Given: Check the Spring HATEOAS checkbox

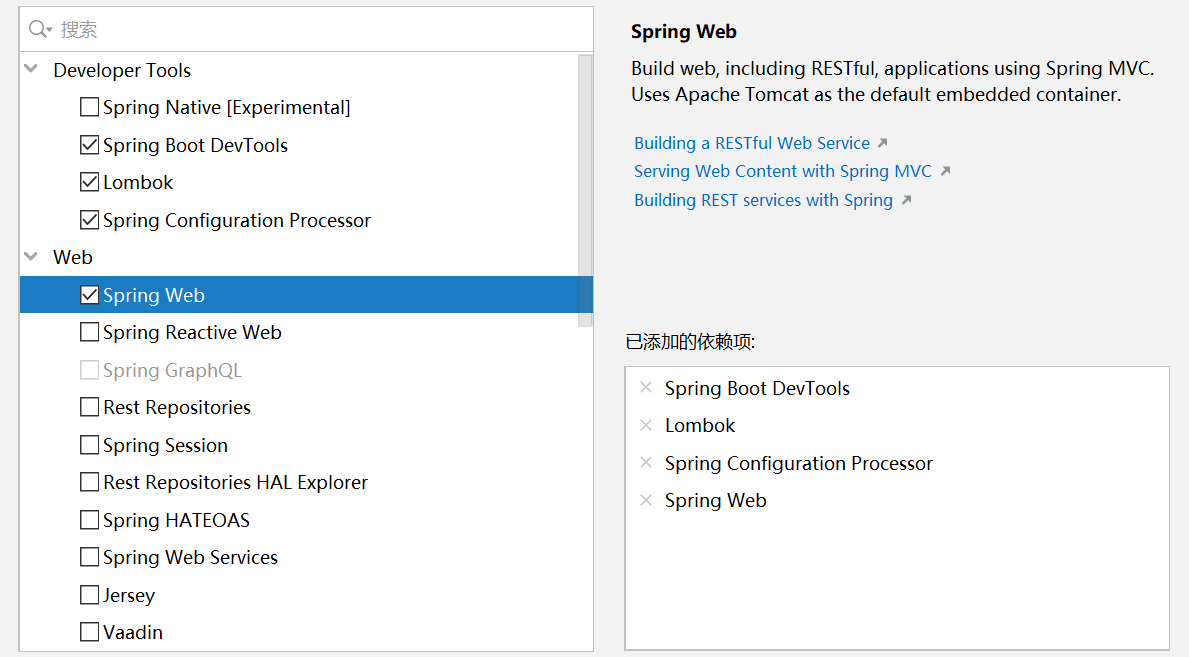Looking at the screenshot, I should (89, 520).
